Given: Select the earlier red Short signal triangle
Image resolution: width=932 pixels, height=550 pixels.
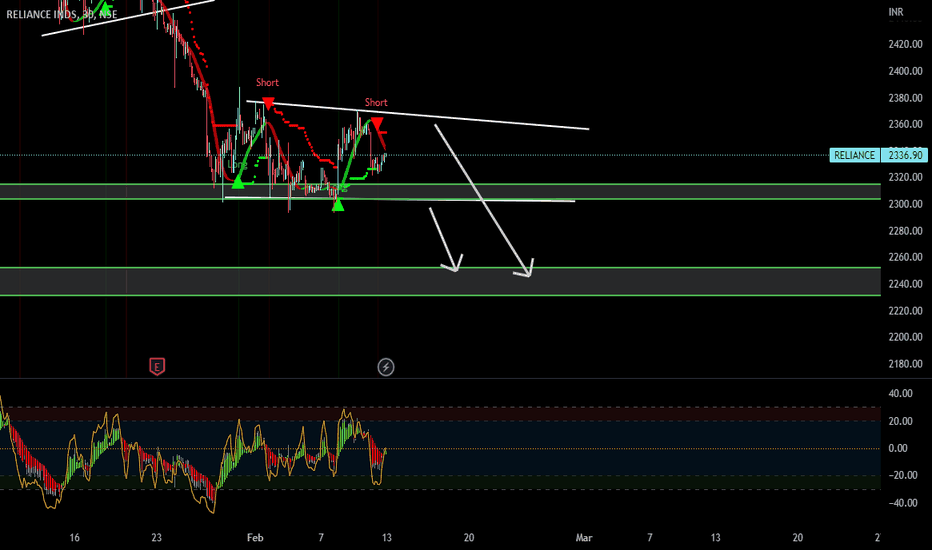Looking at the screenshot, I should tap(268, 103).
